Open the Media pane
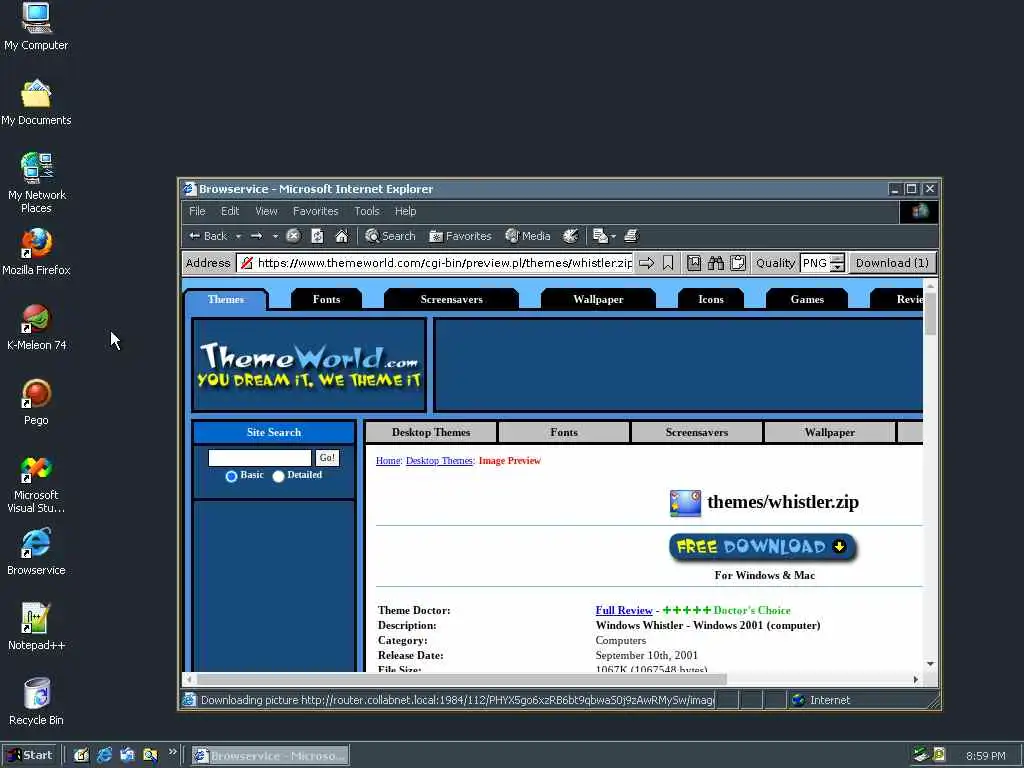This screenshot has height=768, width=1024. coord(528,236)
